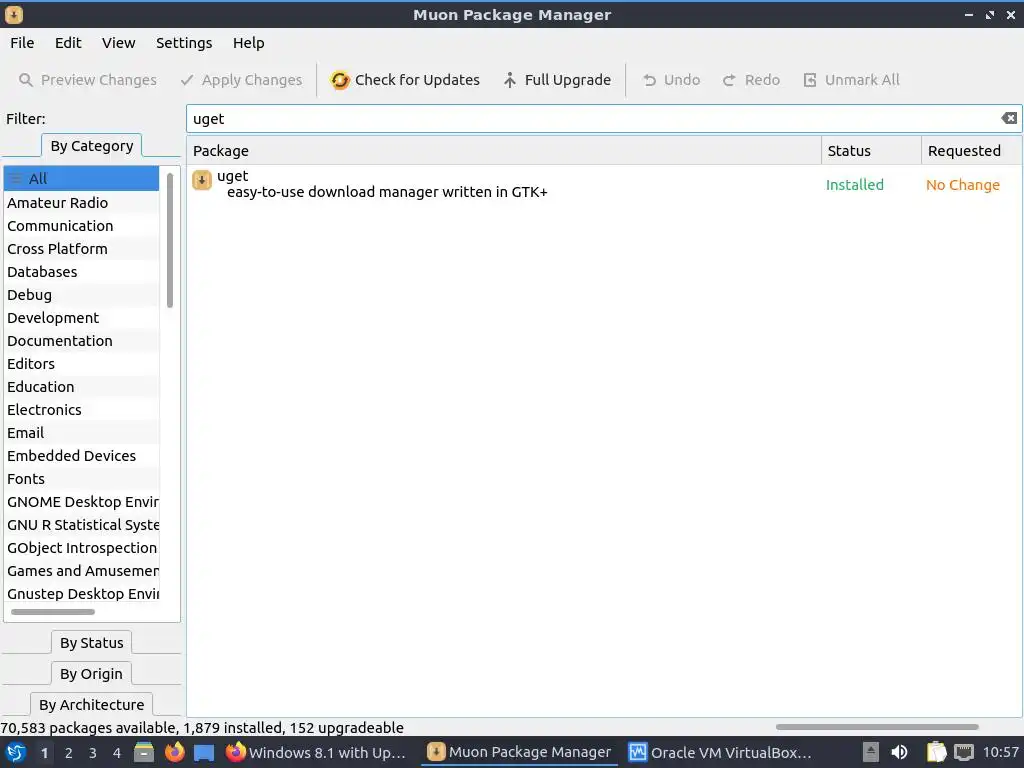This screenshot has width=1024, height=768.
Task: Open the File menu
Action: pos(22,43)
